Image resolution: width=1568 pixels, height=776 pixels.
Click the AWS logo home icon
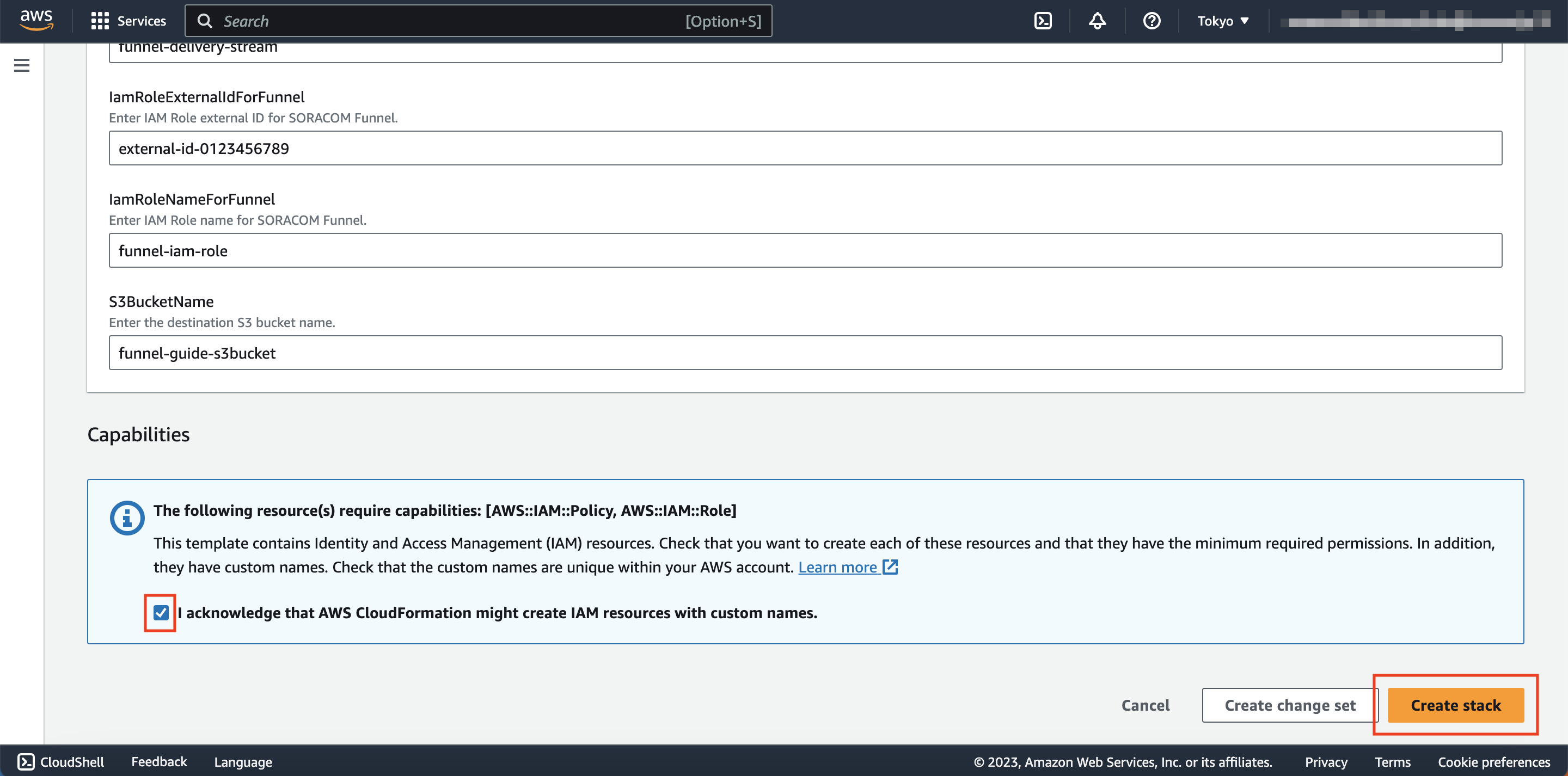[36, 20]
